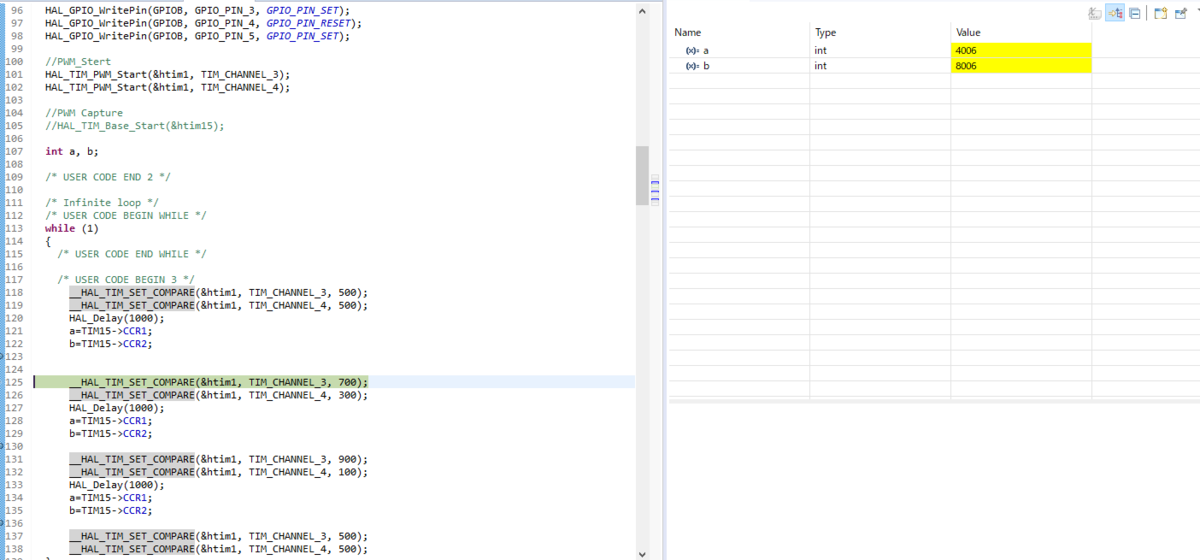This screenshot has width=1200, height=560.
Task: Click the value 4006 cell
Action: 1021,50
